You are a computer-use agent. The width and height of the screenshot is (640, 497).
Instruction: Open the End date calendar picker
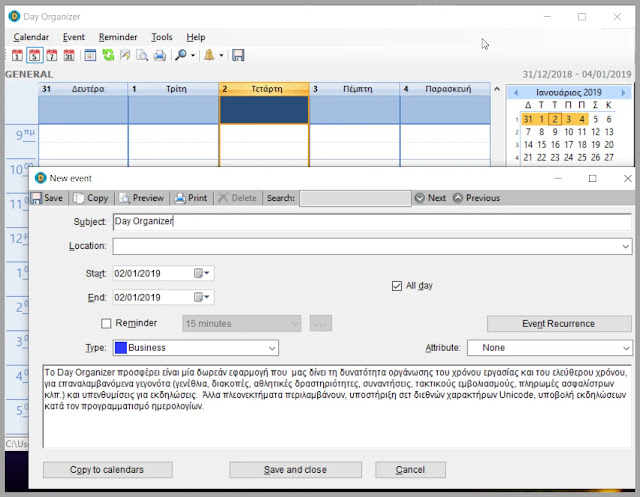(202, 297)
